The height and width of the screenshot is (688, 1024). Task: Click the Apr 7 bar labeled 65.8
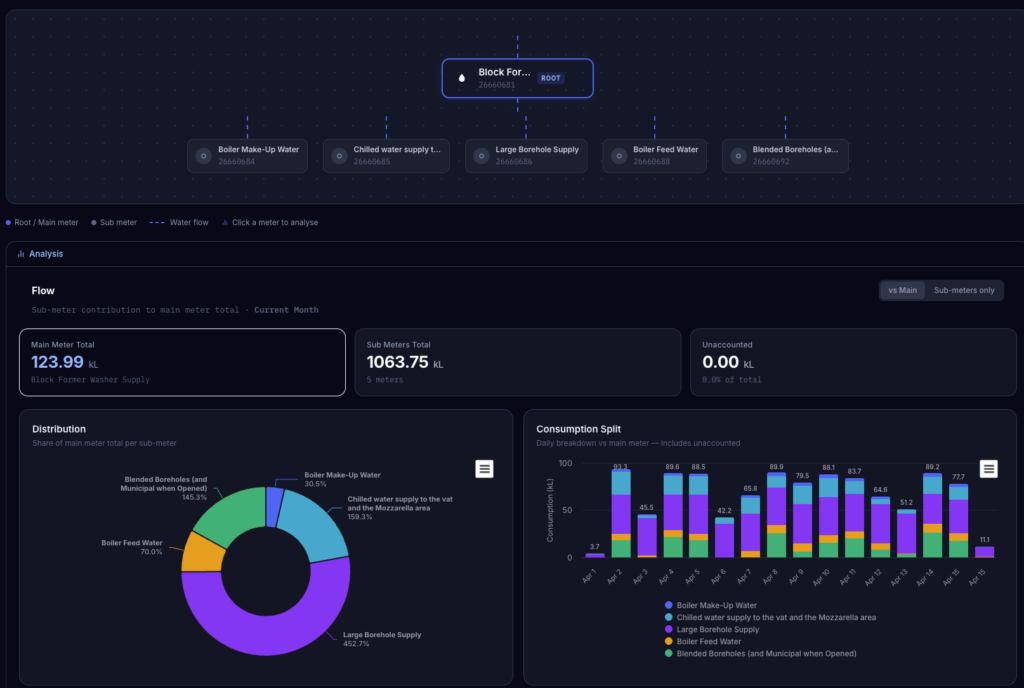point(750,526)
